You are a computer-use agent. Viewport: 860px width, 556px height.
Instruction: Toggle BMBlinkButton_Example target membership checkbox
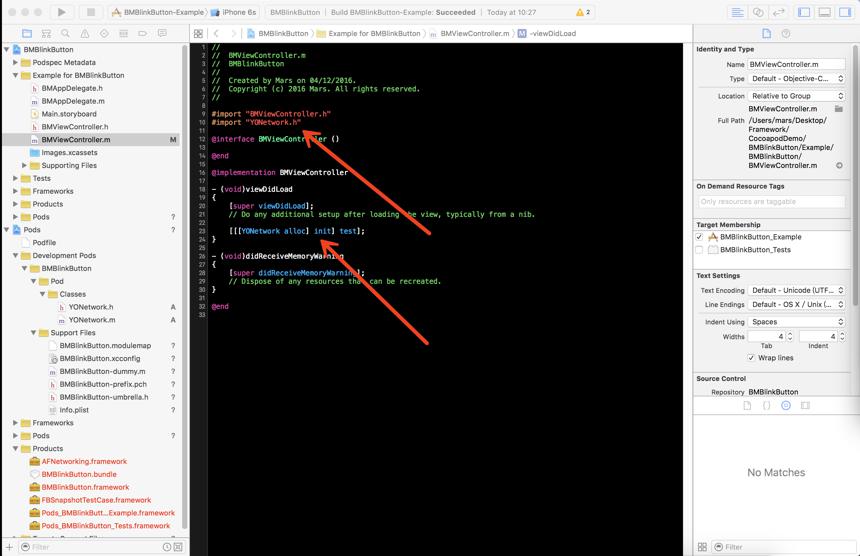(x=699, y=237)
